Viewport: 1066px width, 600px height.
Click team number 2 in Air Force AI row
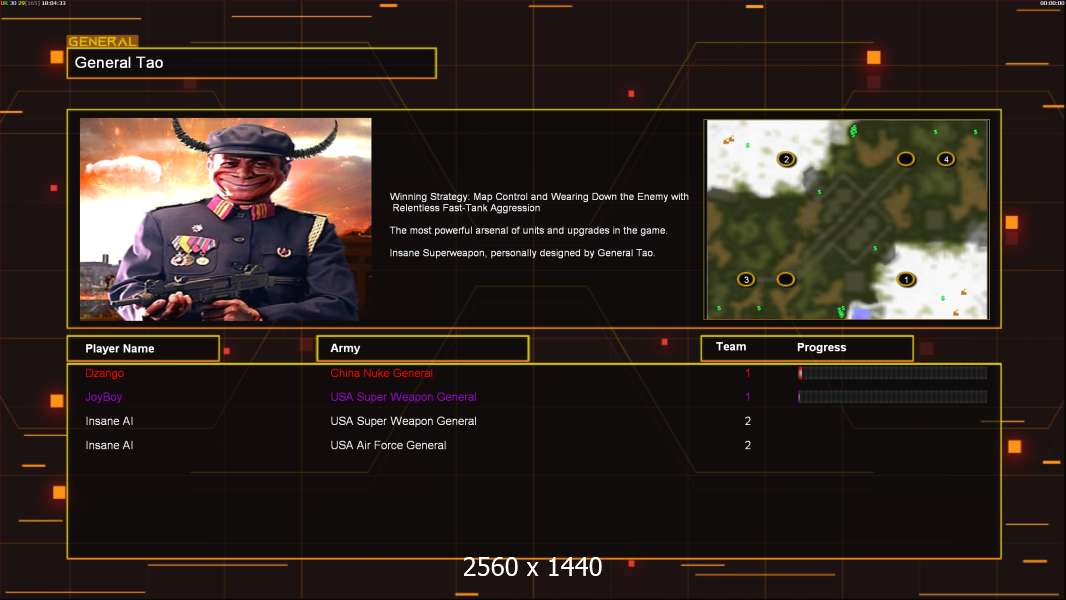748,445
